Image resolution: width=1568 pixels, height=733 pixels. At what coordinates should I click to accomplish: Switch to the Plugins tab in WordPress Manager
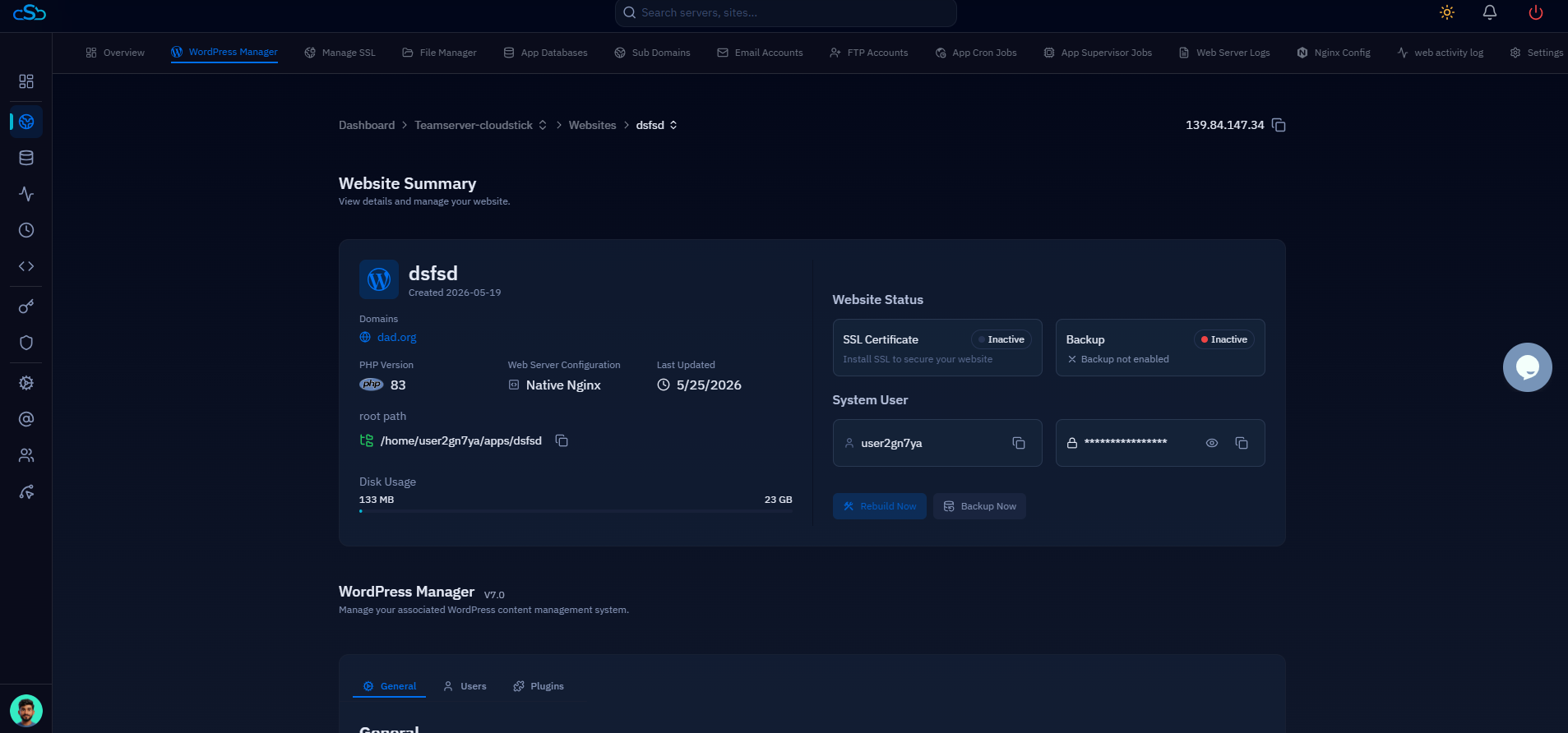click(x=539, y=686)
